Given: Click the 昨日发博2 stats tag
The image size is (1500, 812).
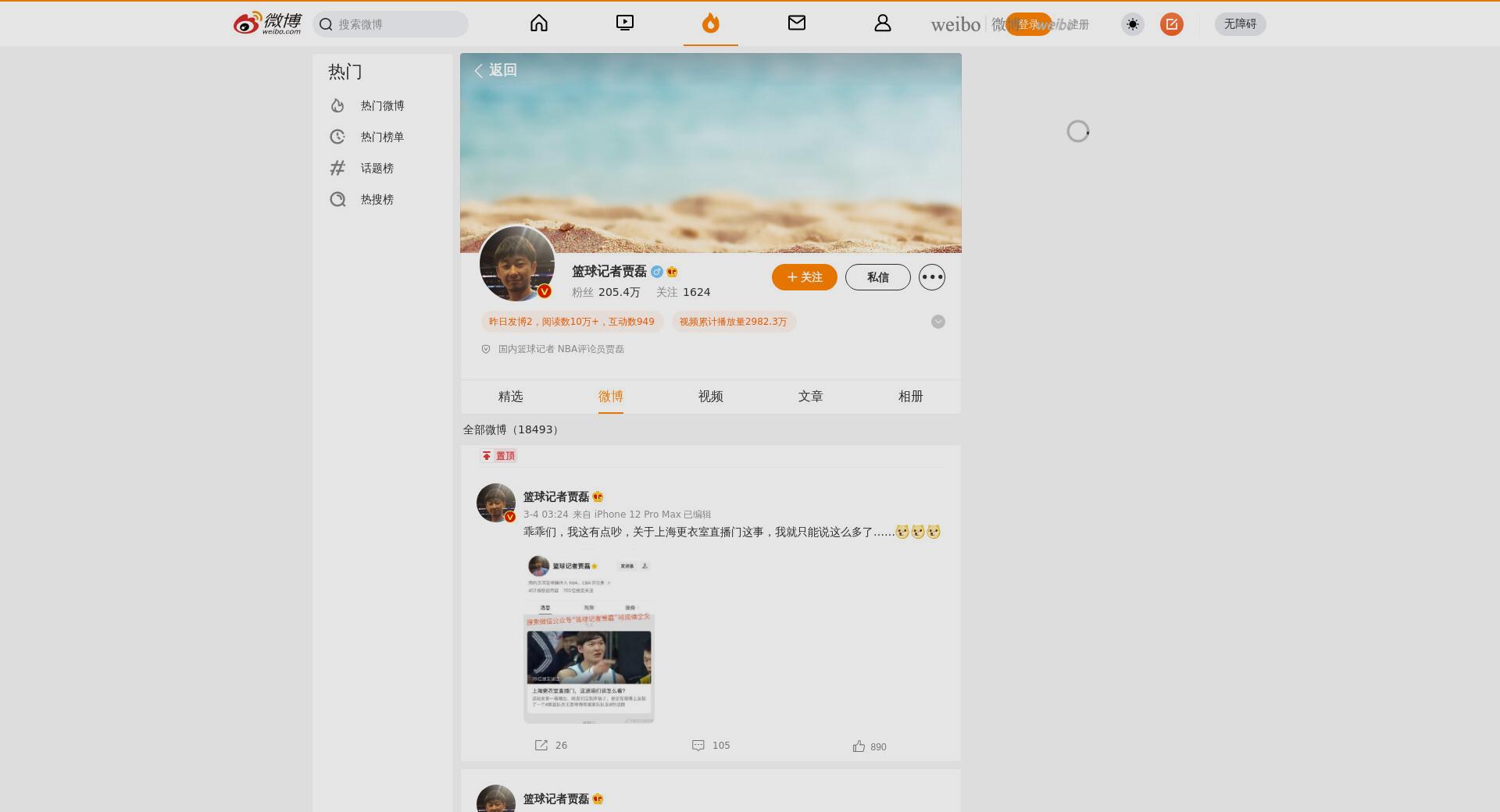Looking at the screenshot, I should coord(572,322).
